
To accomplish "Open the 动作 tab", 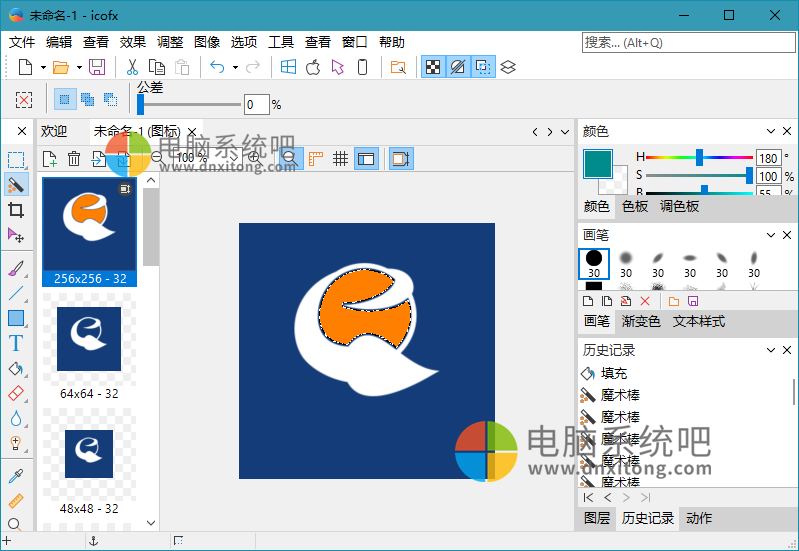I will coord(699,518).
